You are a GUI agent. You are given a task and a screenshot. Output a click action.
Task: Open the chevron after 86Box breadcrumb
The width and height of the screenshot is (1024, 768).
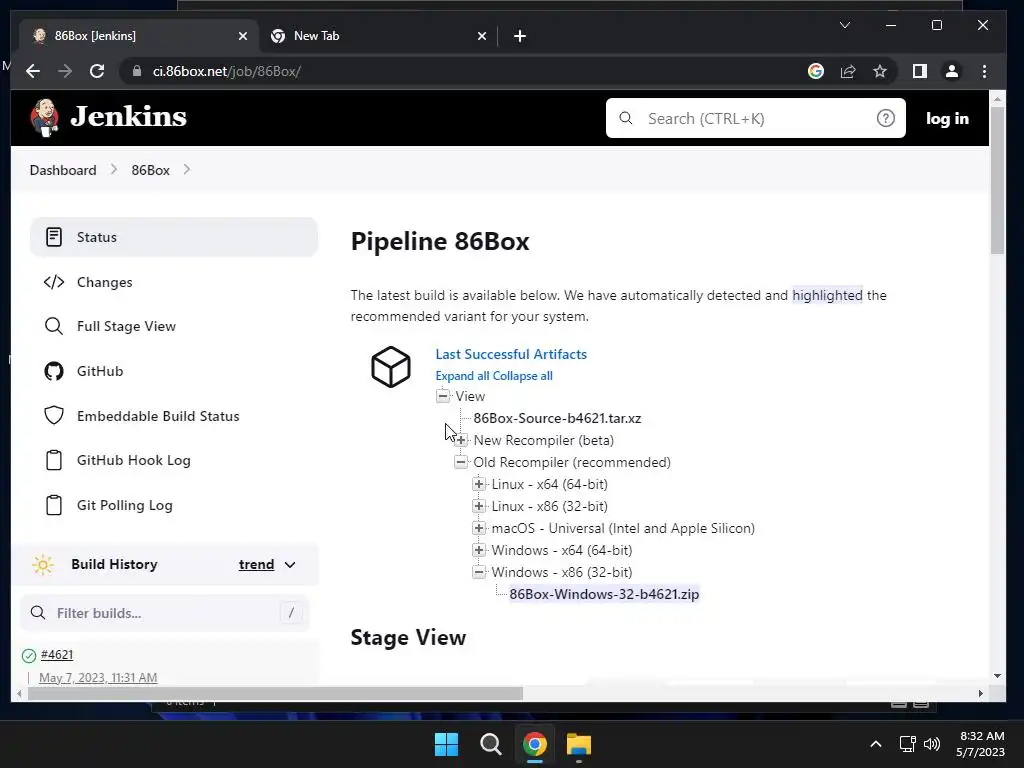click(187, 170)
